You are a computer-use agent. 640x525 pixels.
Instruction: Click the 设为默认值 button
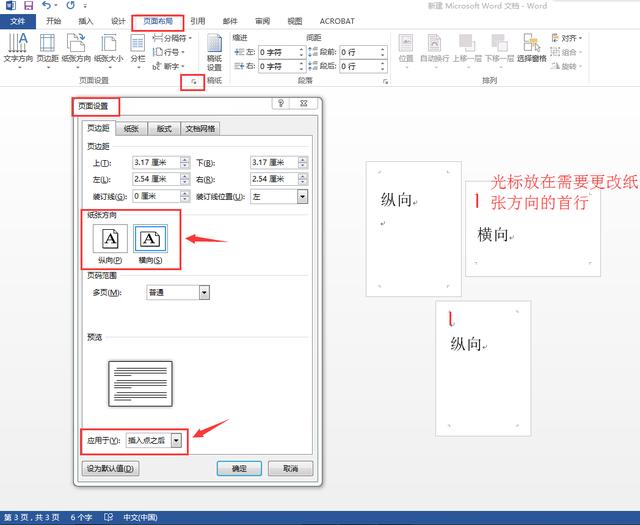[110, 469]
